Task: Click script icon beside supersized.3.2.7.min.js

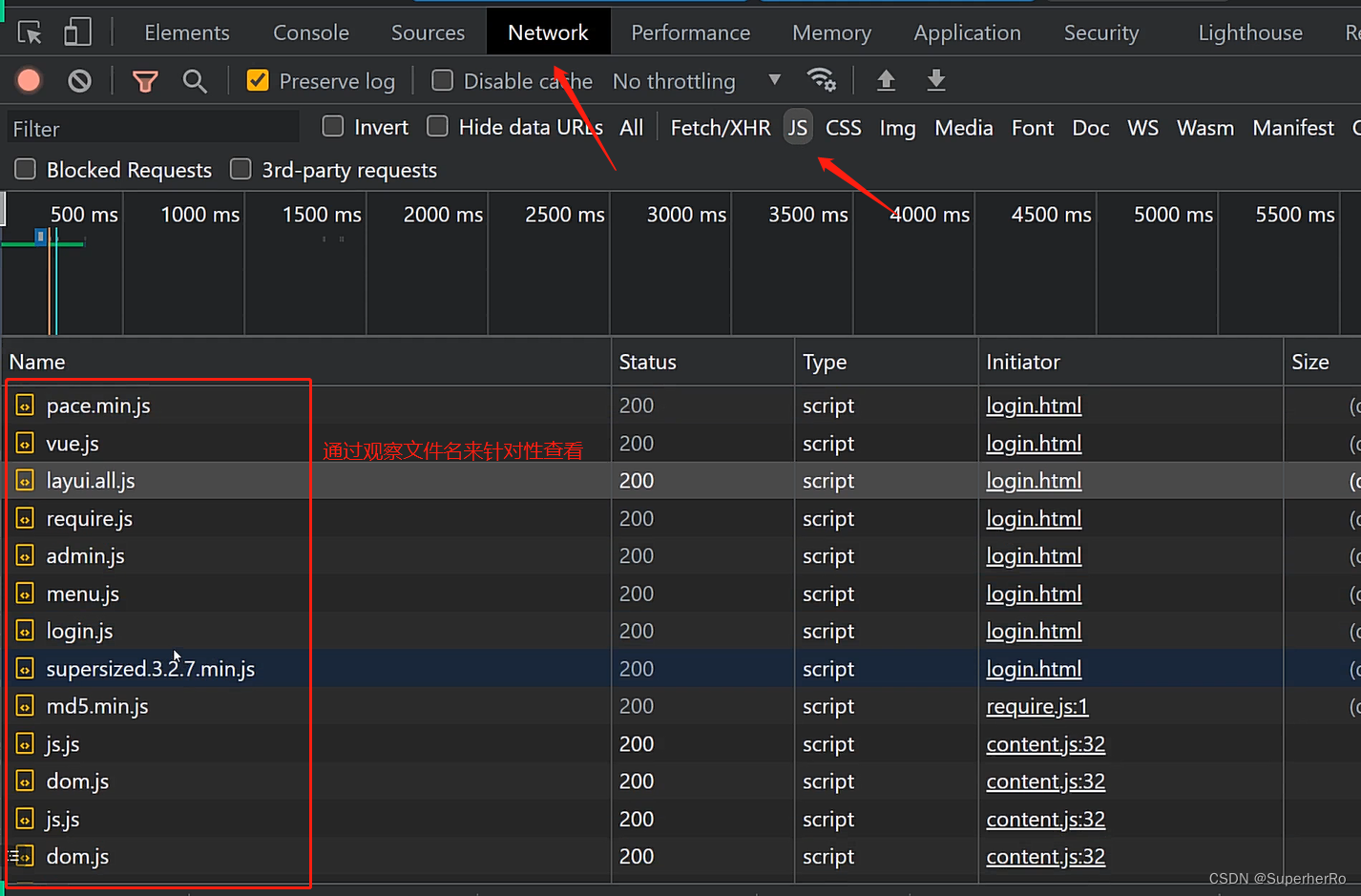Action: (25, 669)
